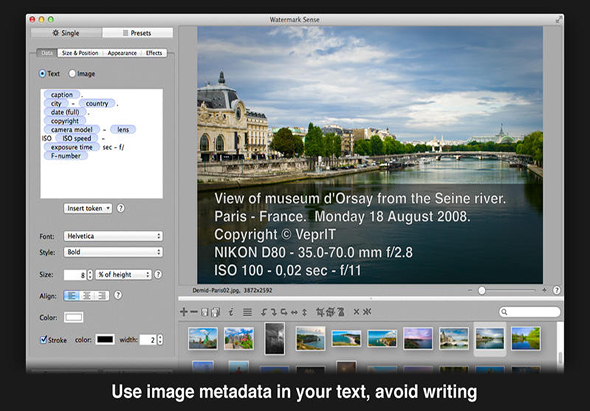
Task: Click the third crop tool icon
Action: [x=341, y=312]
